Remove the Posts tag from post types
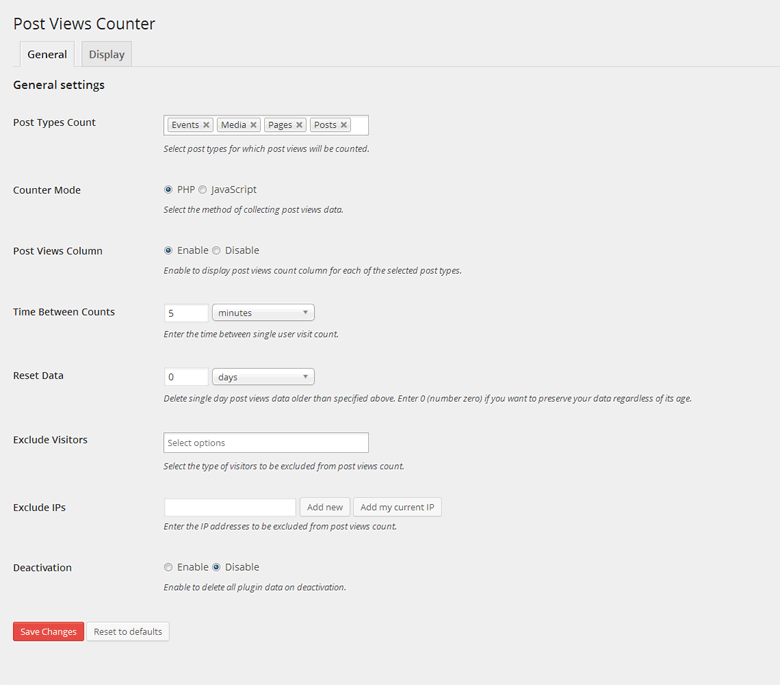Screen dimensions: 780x685 (344, 125)
